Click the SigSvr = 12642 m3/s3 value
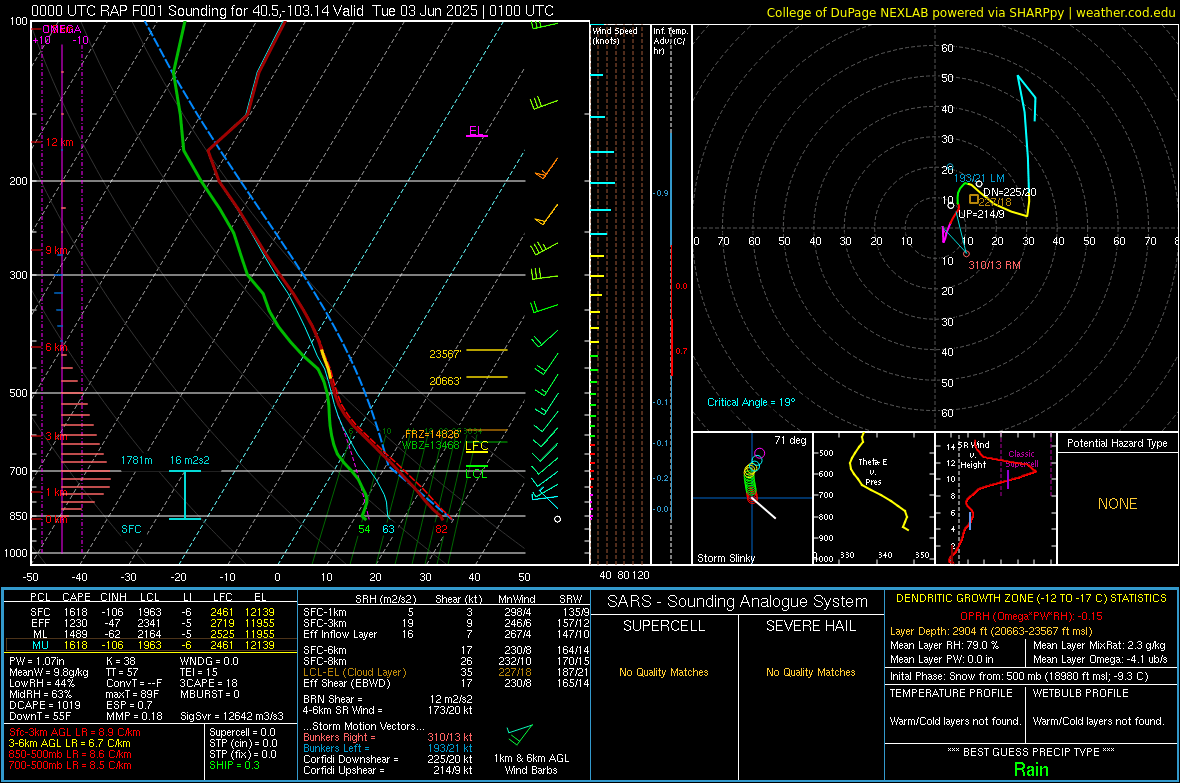 pyautogui.click(x=232, y=716)
